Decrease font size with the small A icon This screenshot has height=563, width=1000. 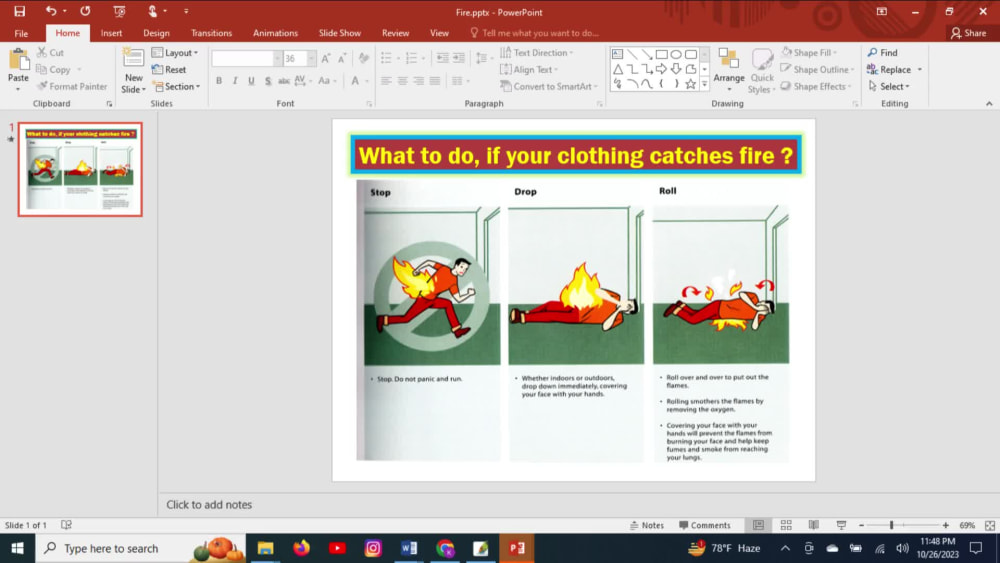(x=342, y=59)
